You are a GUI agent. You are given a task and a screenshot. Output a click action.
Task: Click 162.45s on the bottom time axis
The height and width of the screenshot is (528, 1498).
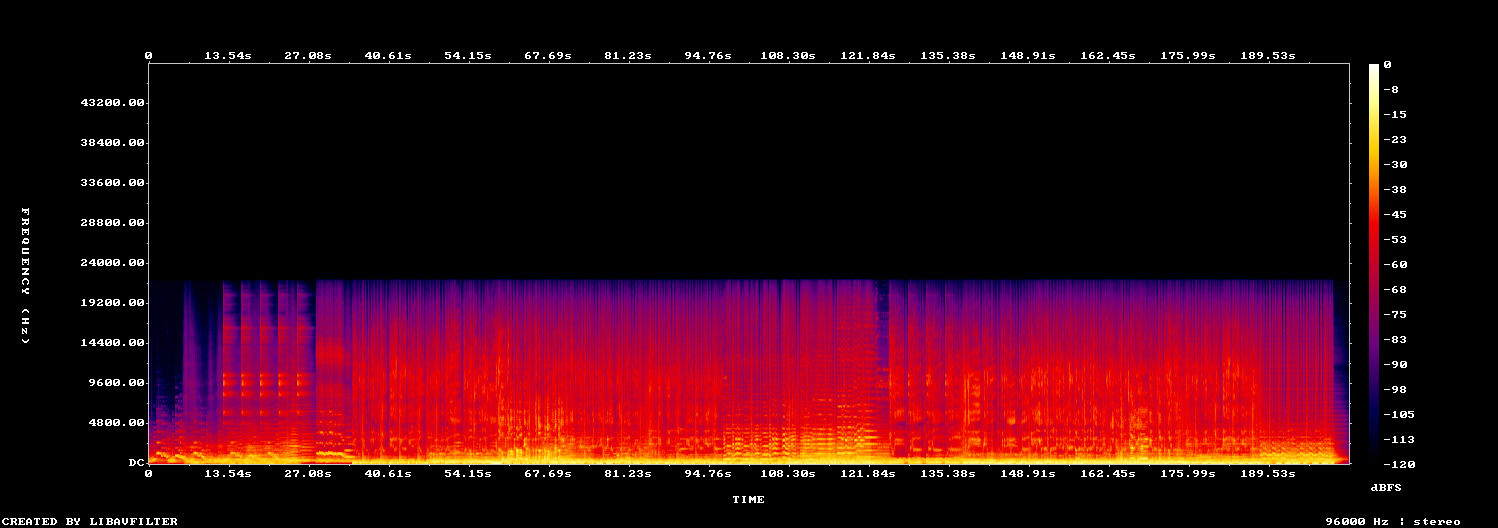pos(1108,473)
